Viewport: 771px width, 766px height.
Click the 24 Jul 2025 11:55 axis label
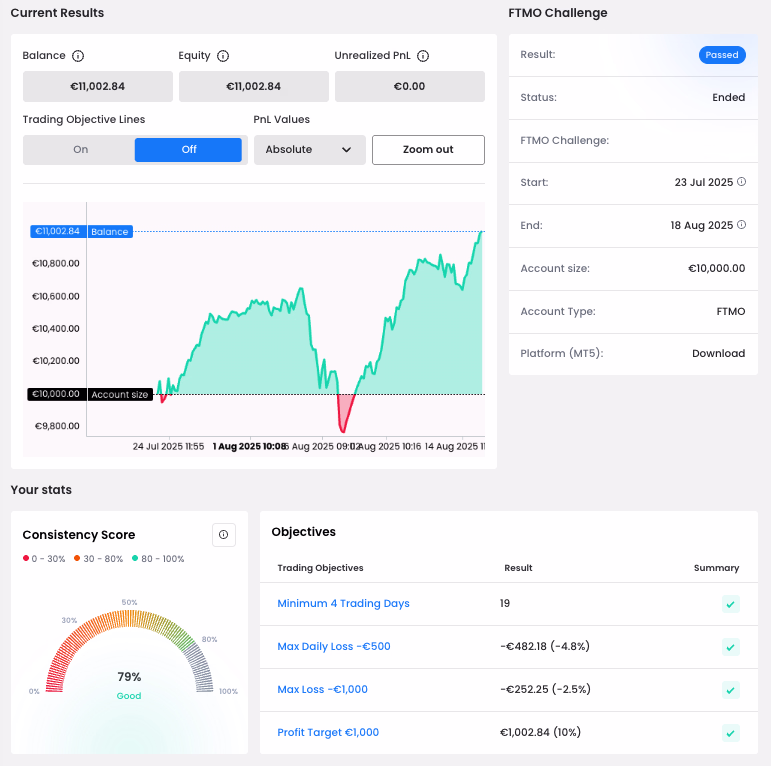pos(168,446)
